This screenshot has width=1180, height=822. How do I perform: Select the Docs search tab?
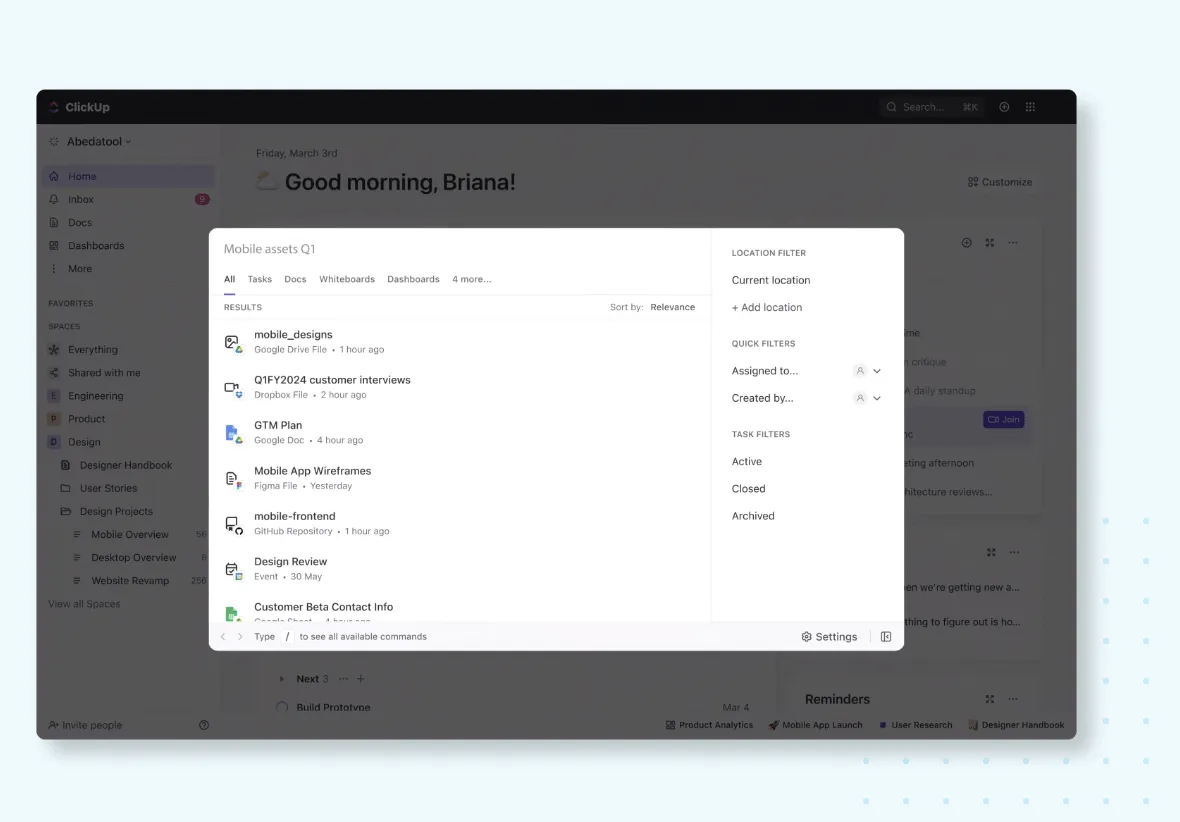click(x=295, y=279)
